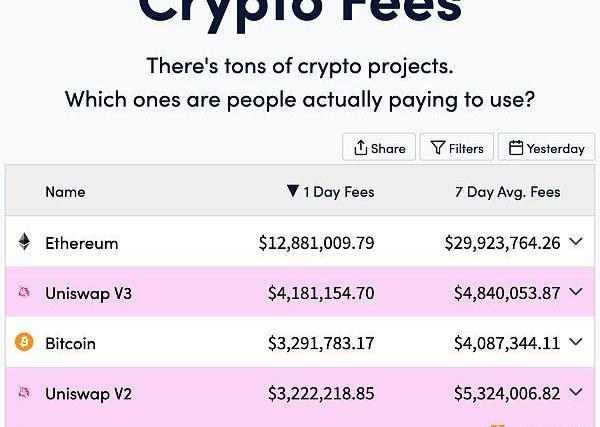Sort by 7 Day Avg. Fees header
The width and height of the screenshot is (600, 427).
[x=508, y=192]
